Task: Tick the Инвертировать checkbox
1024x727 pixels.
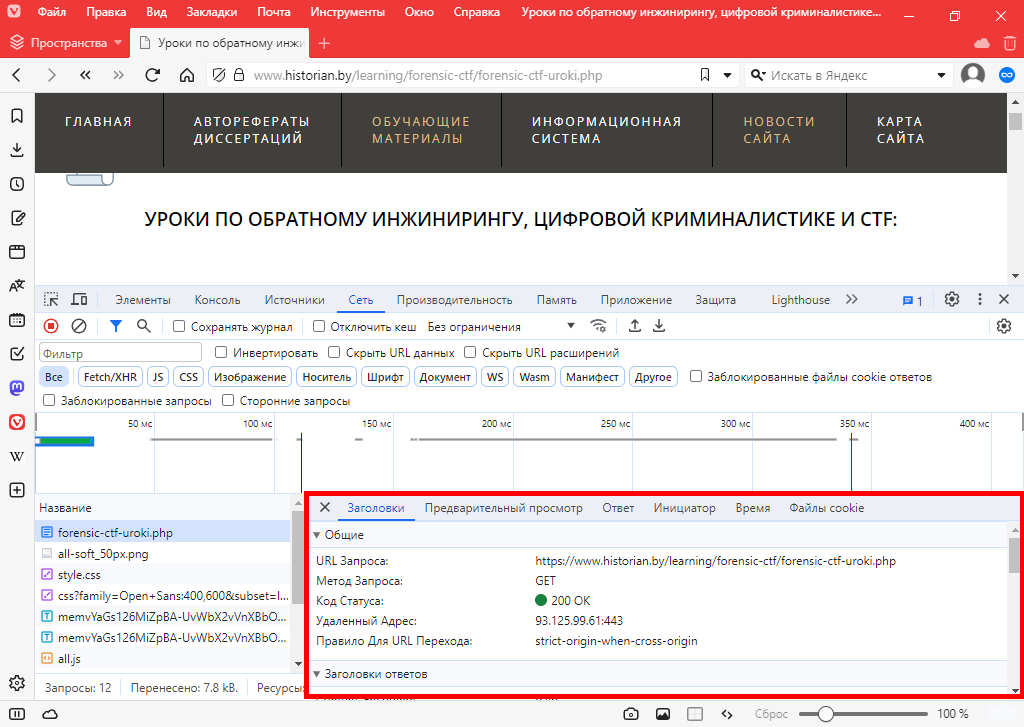Action: click(x=222, y=352)
